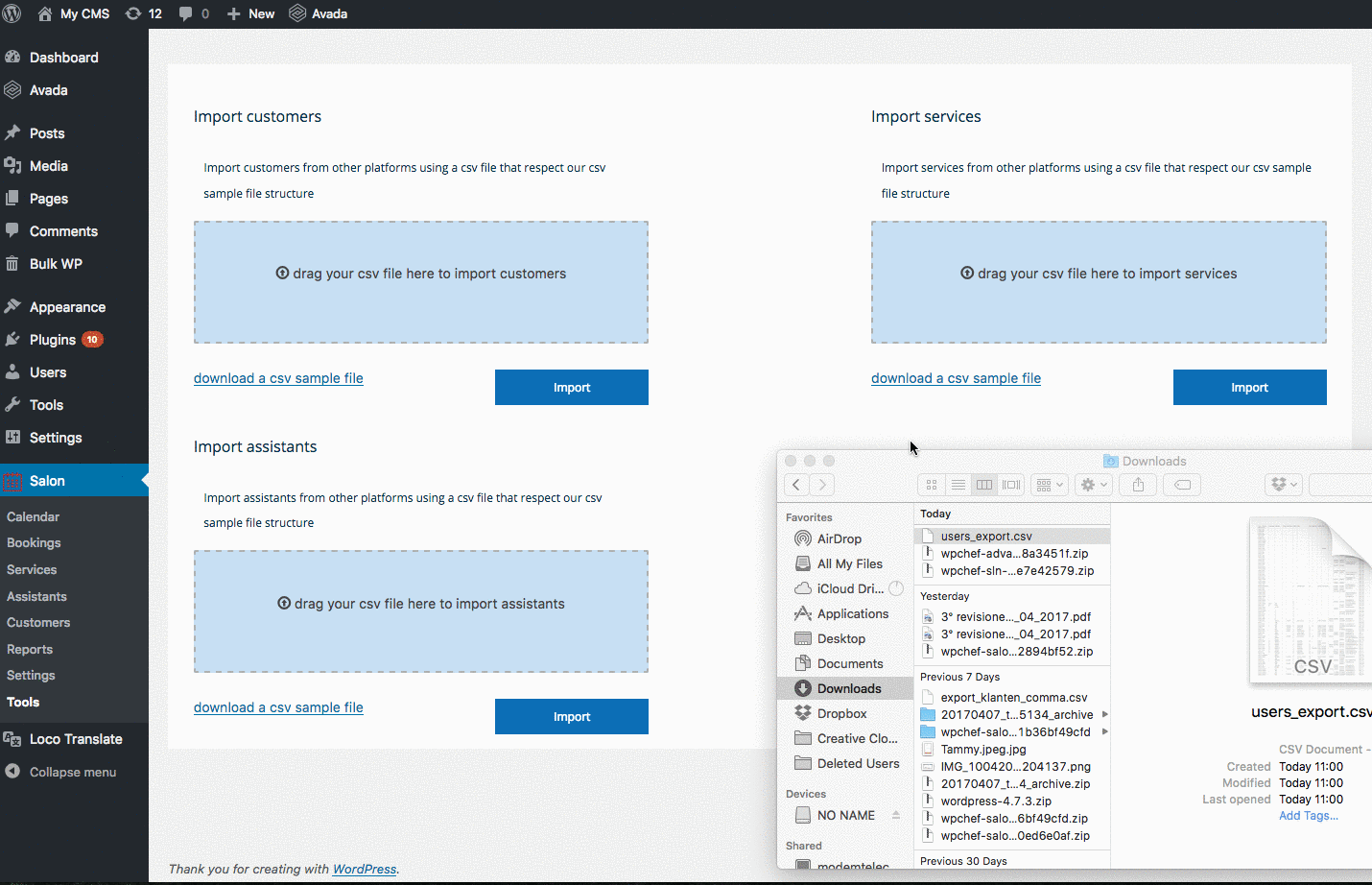
Task: Open the updates icon showing 12
Action: (143, 13)
